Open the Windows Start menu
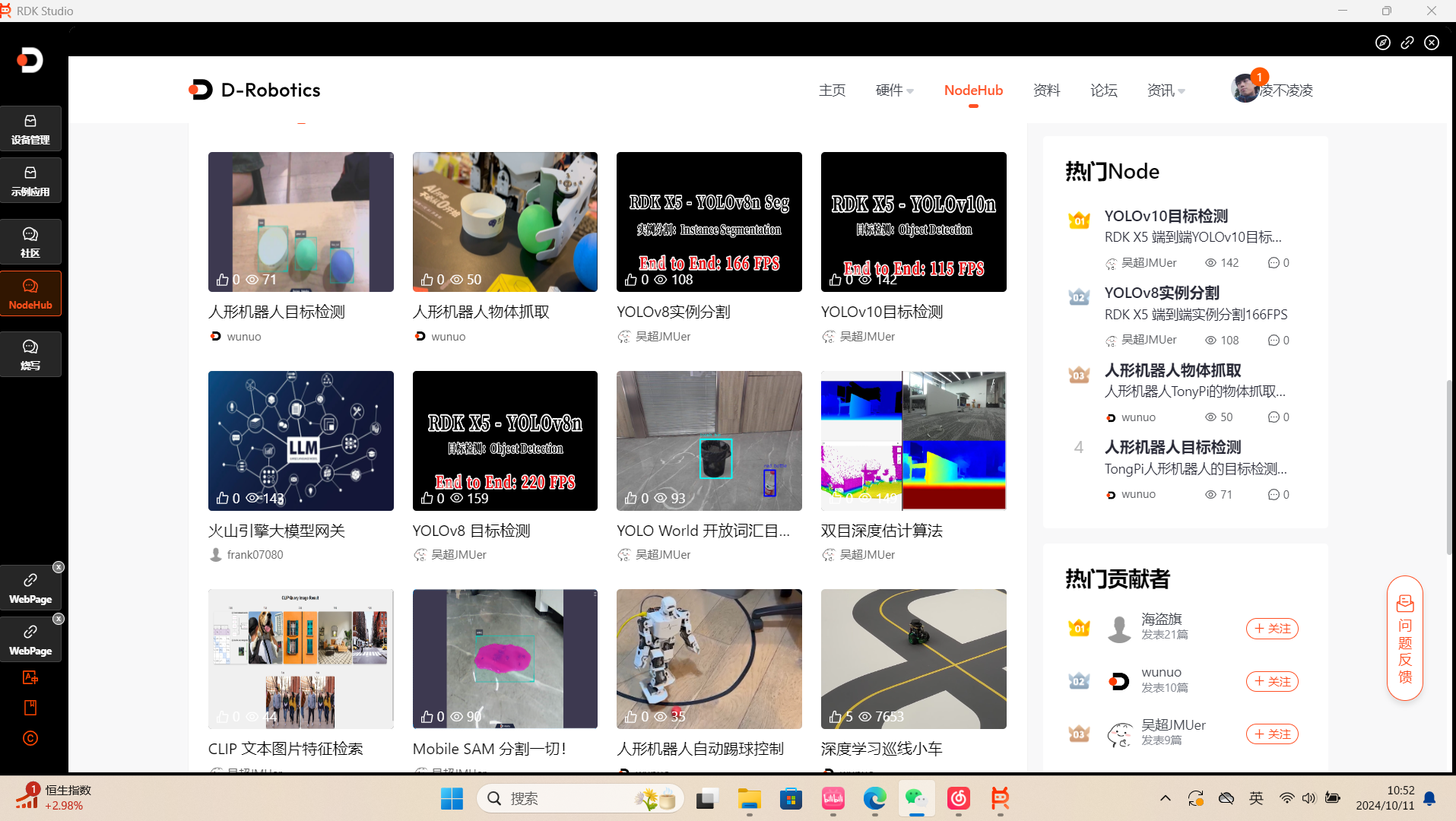 coord(452,798)
